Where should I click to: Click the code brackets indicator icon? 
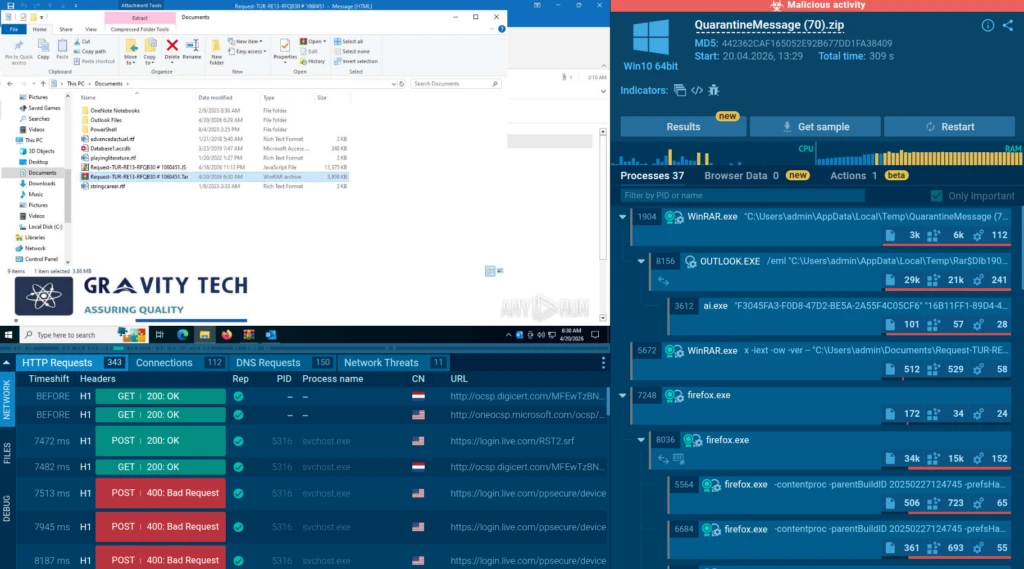pyautogui.click(x=697, y=90)
